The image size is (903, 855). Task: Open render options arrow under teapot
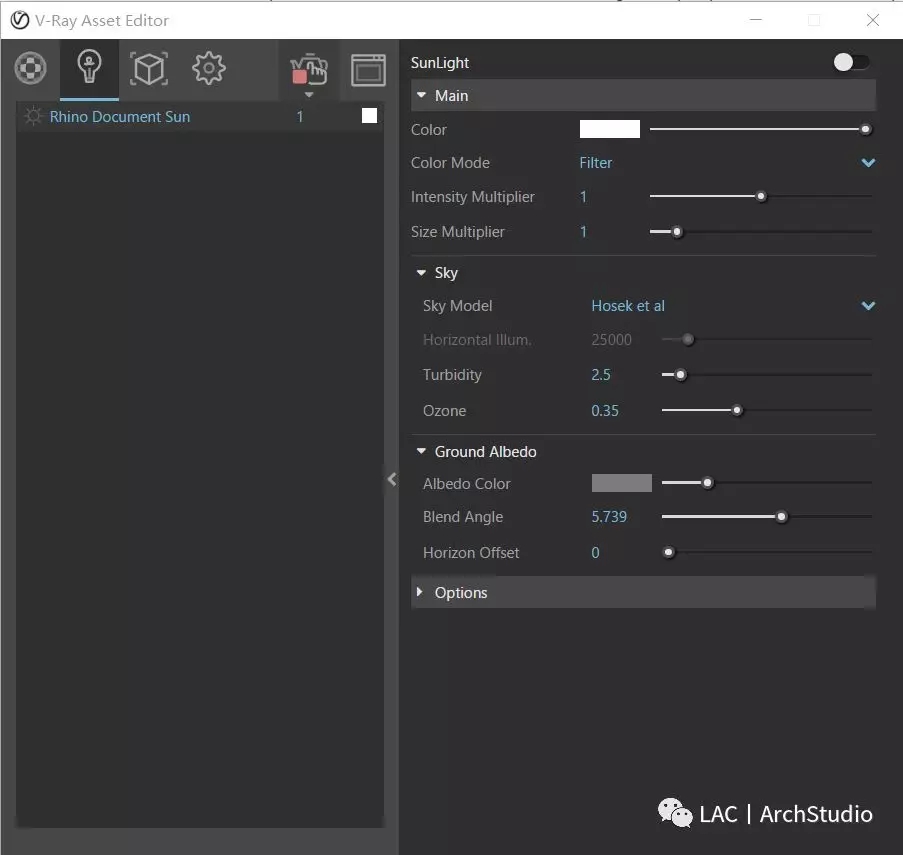[309, 94]
